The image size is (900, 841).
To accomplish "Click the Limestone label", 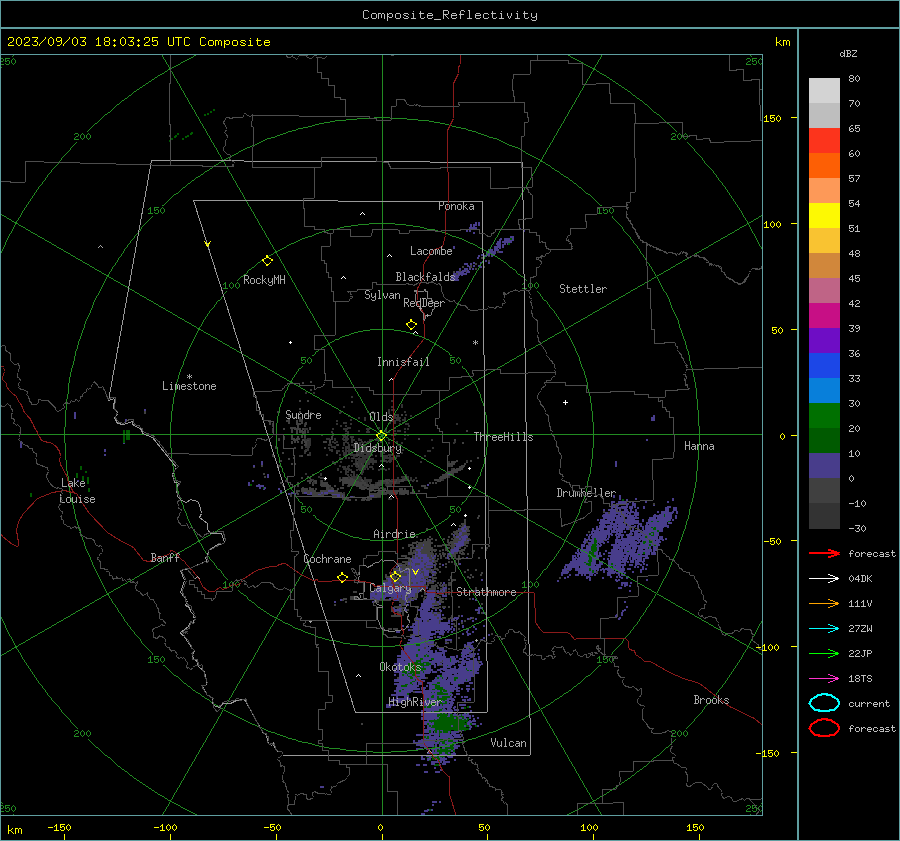I will tap(189, 386).
